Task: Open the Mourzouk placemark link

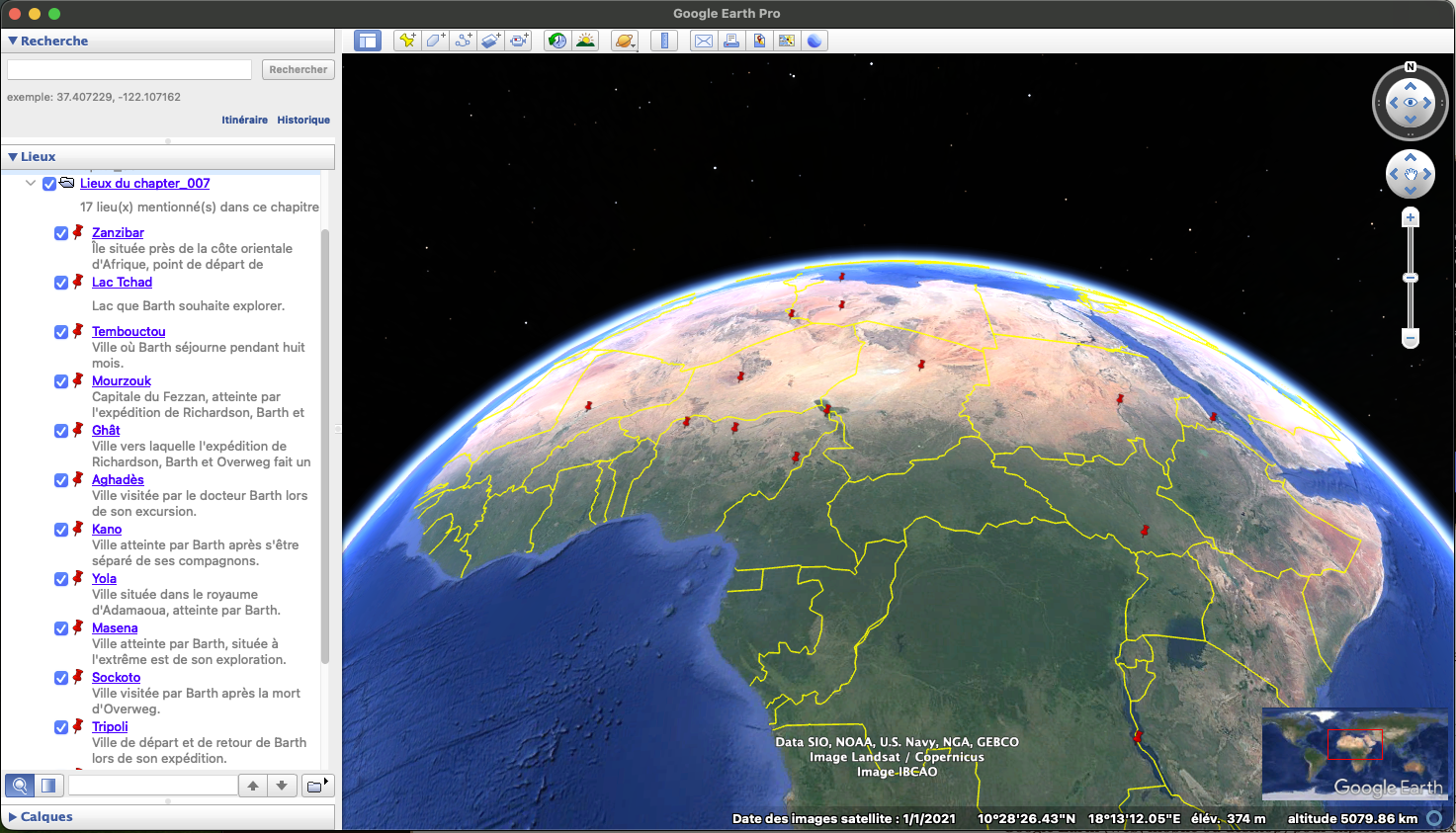Action: click(x=121, y=380)
